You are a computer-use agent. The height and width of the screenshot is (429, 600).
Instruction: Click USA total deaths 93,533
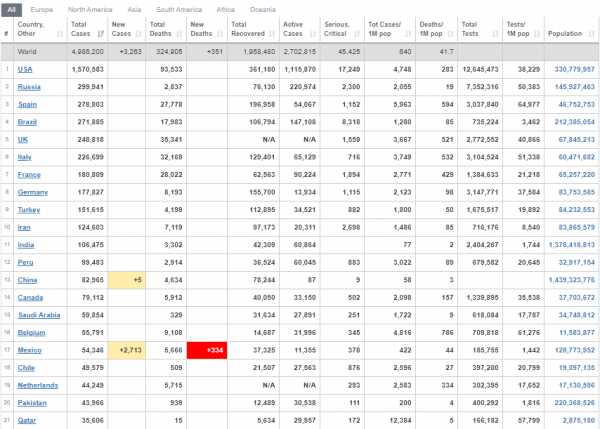171,70
